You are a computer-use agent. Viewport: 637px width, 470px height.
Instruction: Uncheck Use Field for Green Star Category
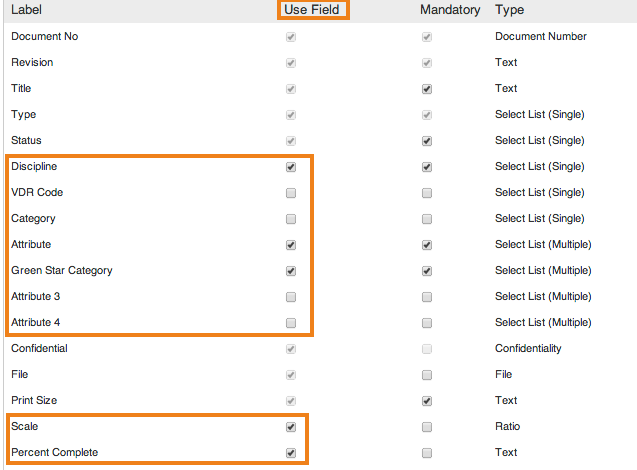pos(291,271)
